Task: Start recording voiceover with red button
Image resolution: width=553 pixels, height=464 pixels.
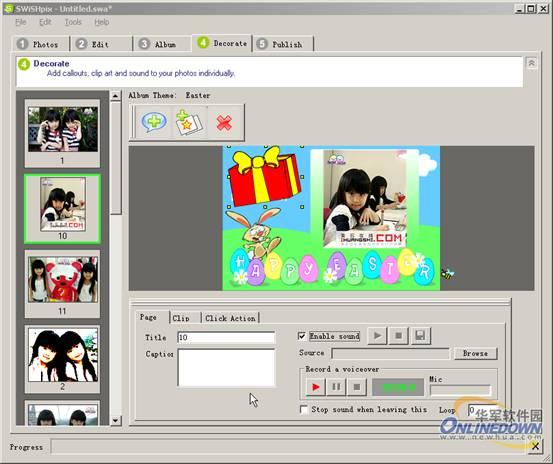Action: [315, 387]
